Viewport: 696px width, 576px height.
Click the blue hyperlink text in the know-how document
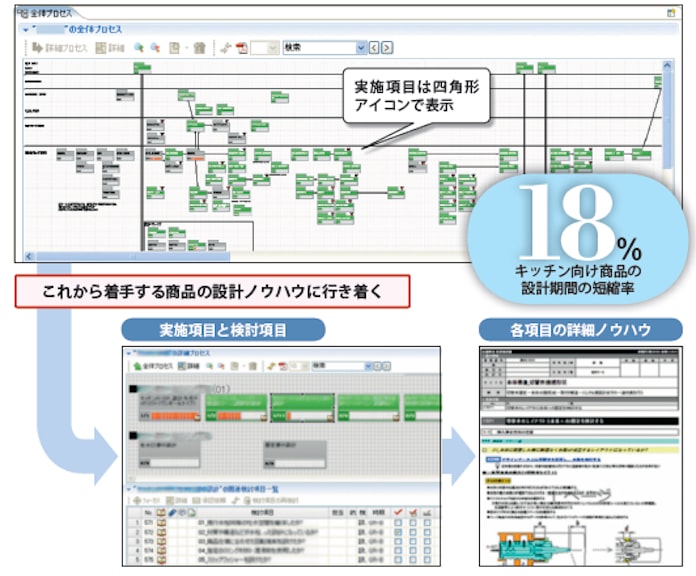tap(550, 460)
